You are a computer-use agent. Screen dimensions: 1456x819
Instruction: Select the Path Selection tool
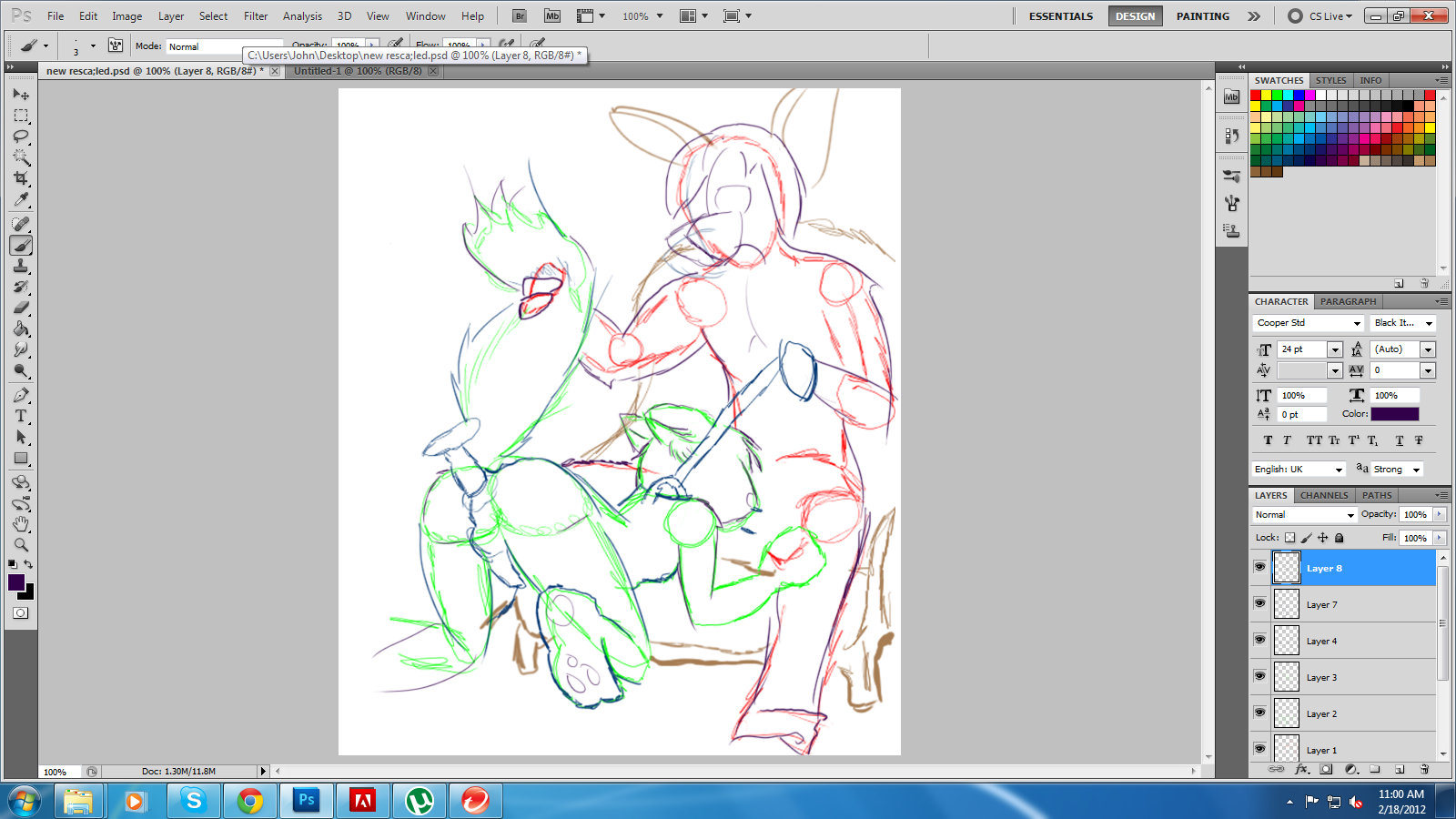21,437
